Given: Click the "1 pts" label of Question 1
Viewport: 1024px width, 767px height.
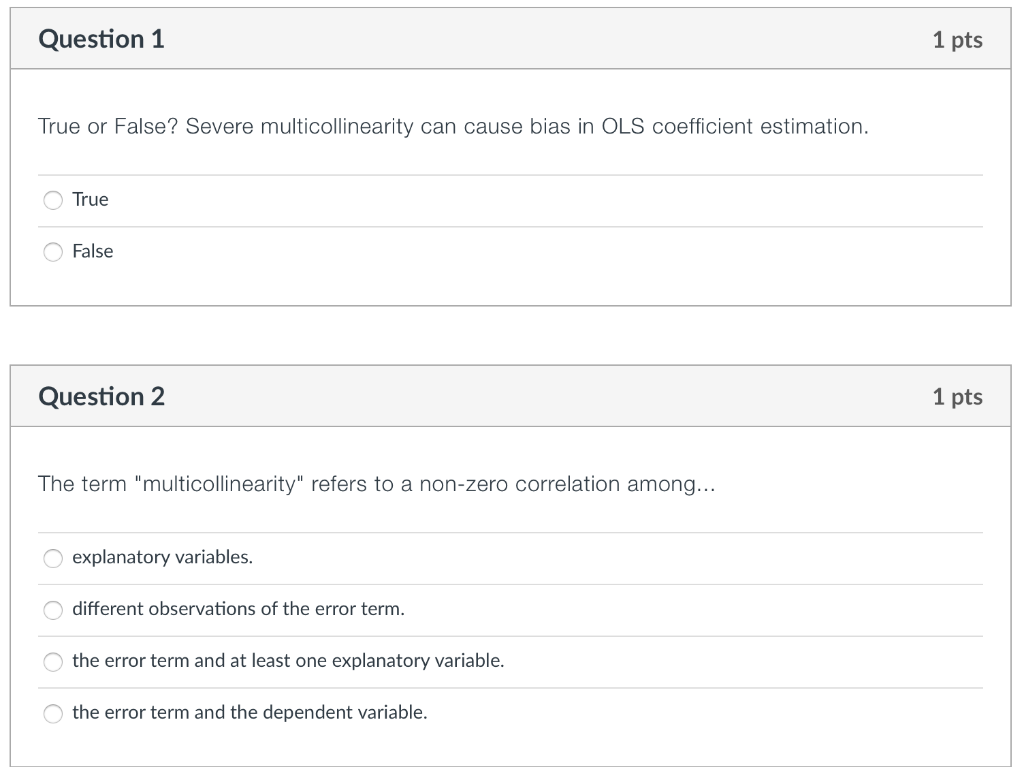Looking at the screenshot, I should [957, 40].
